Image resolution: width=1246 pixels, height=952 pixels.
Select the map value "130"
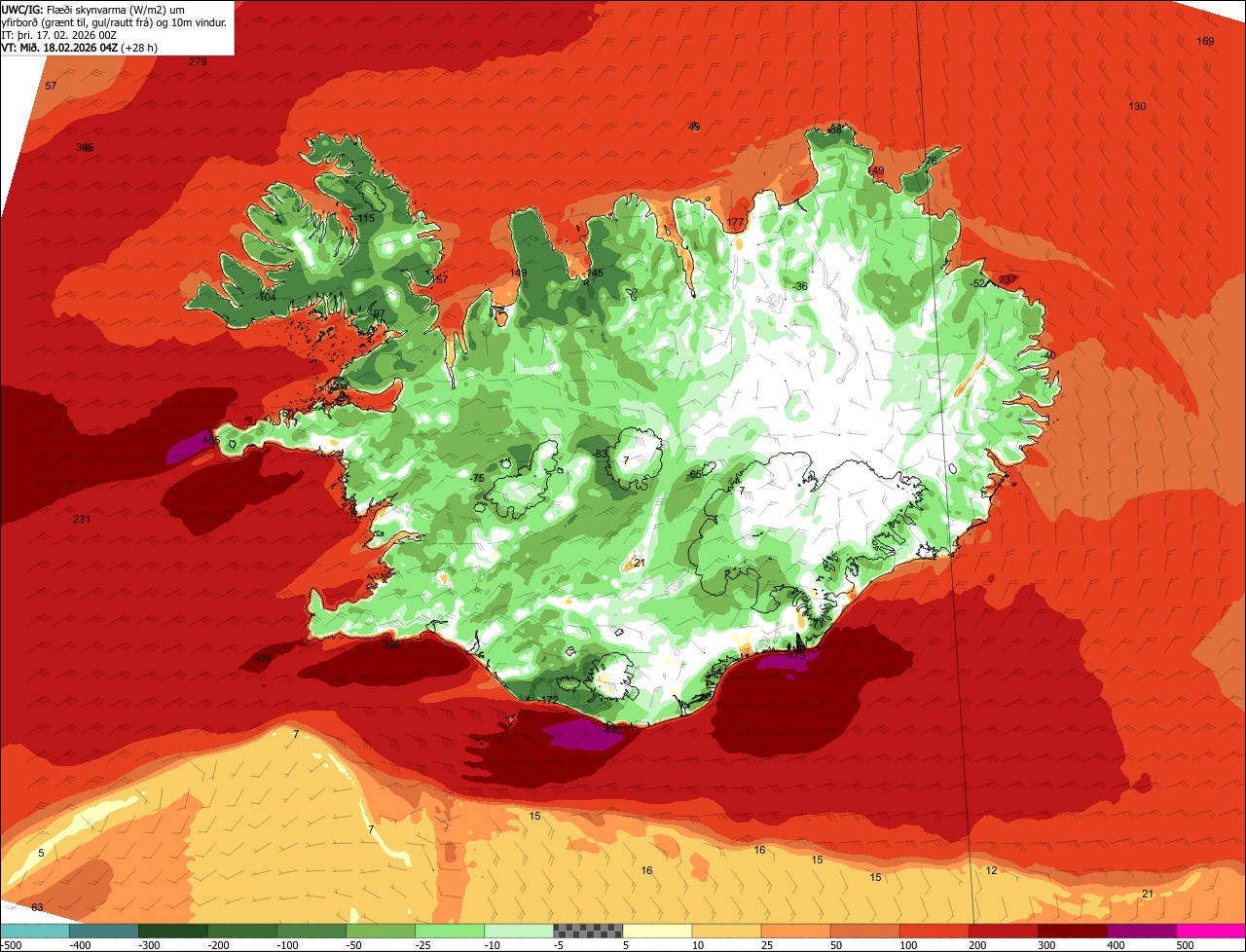(x=1137, y=106)
